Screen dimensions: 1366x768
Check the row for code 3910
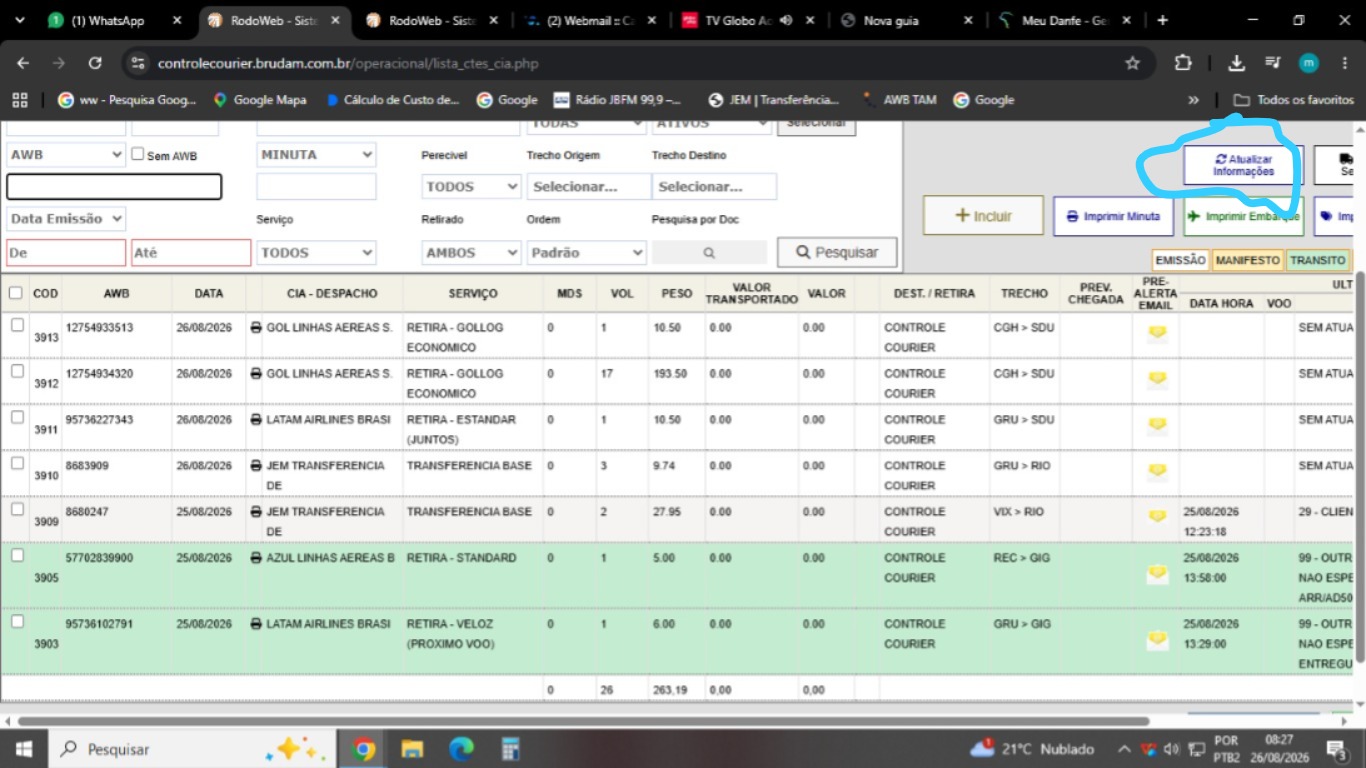pos(17,464)
